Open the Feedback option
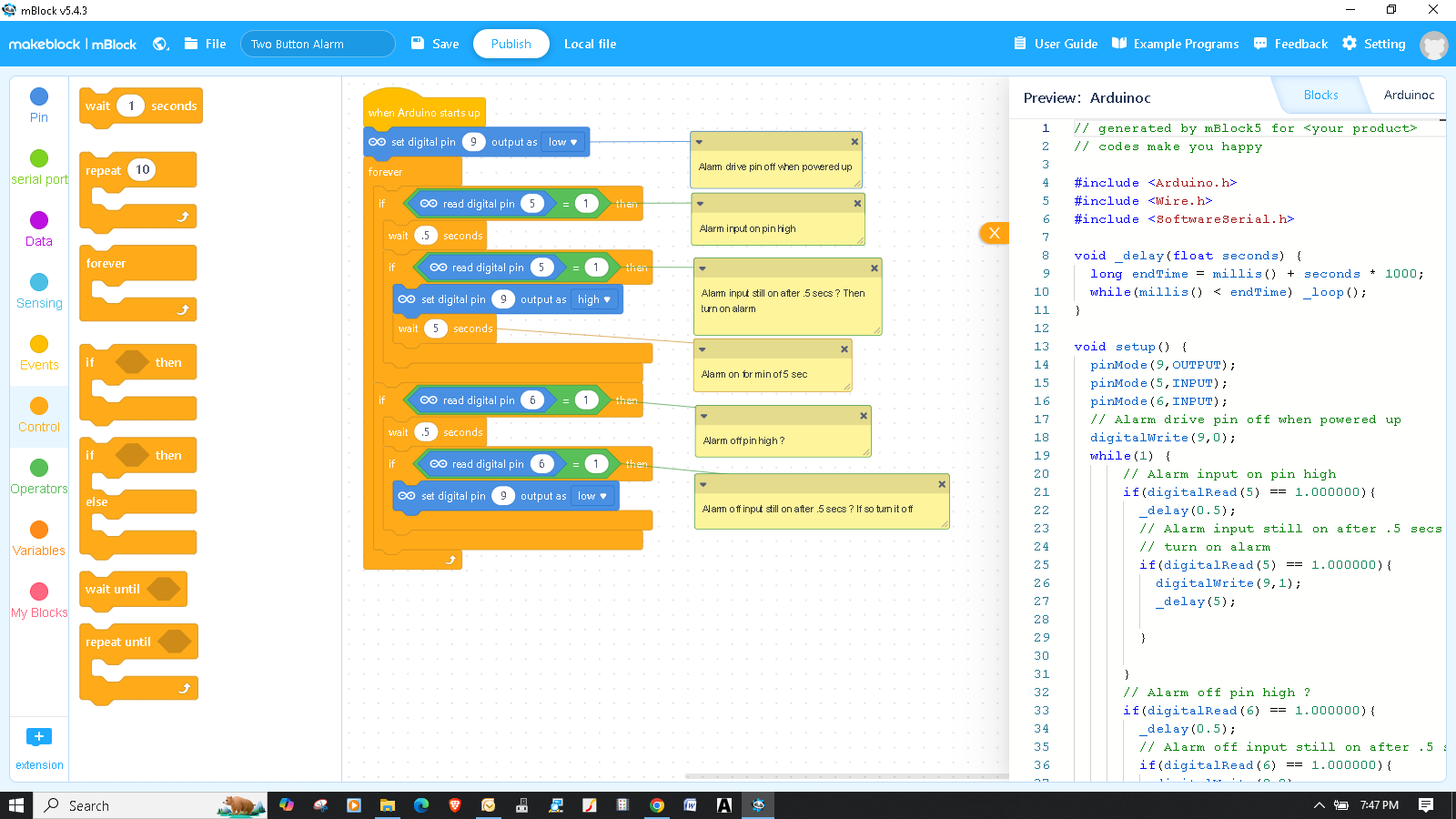The image size is (1456, 819). 1290,44
